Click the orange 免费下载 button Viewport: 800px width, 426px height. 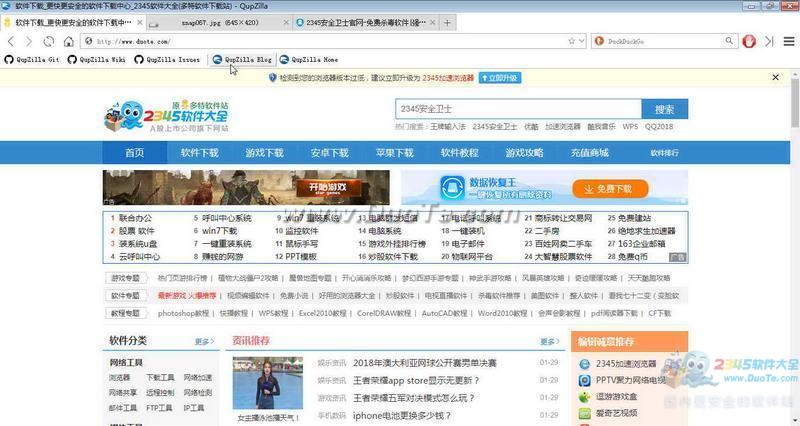610,189
